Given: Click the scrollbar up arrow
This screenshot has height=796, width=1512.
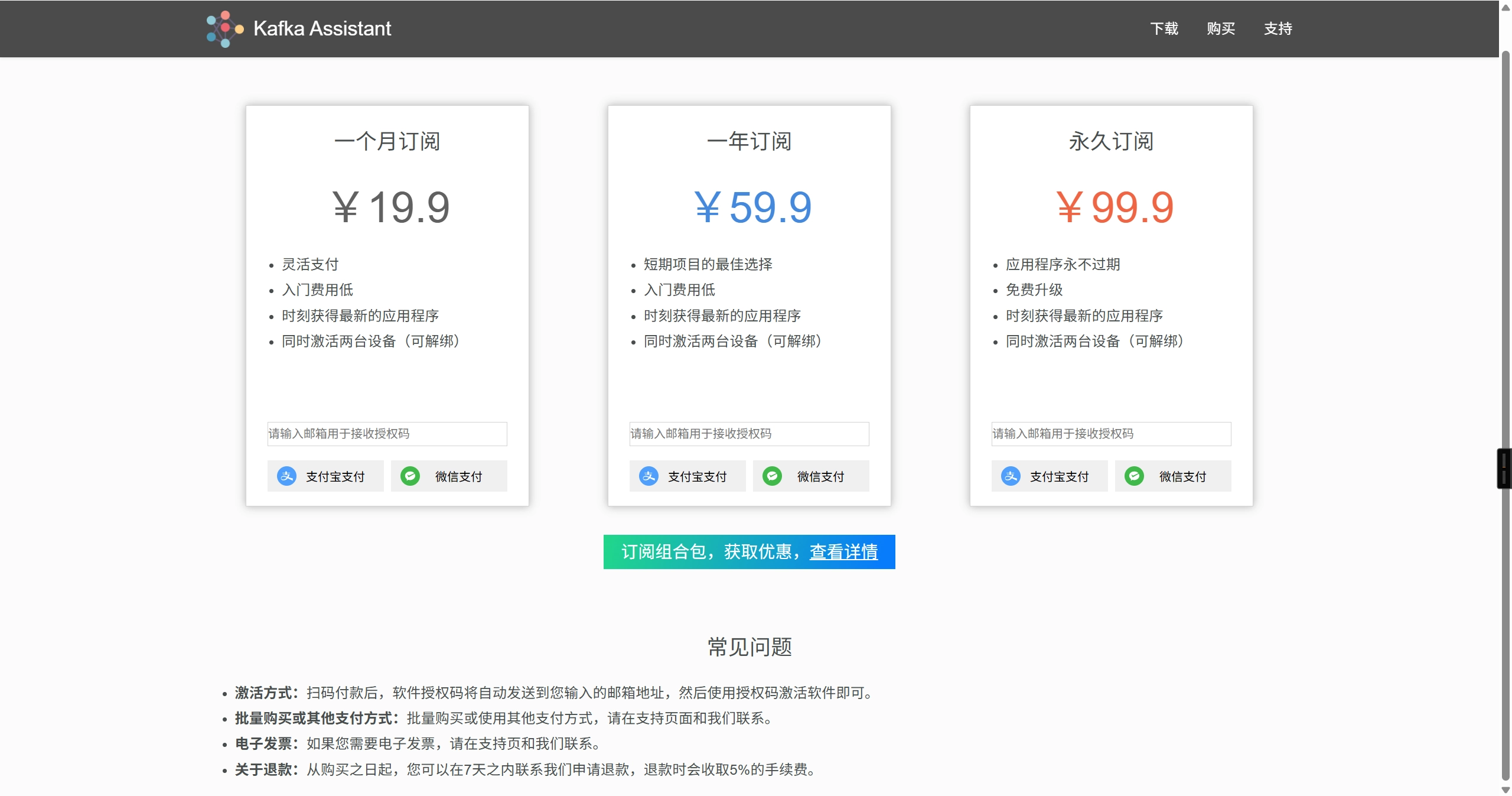Looking at the screenshot, I should pyautogui.click(x=1505, y=7).
